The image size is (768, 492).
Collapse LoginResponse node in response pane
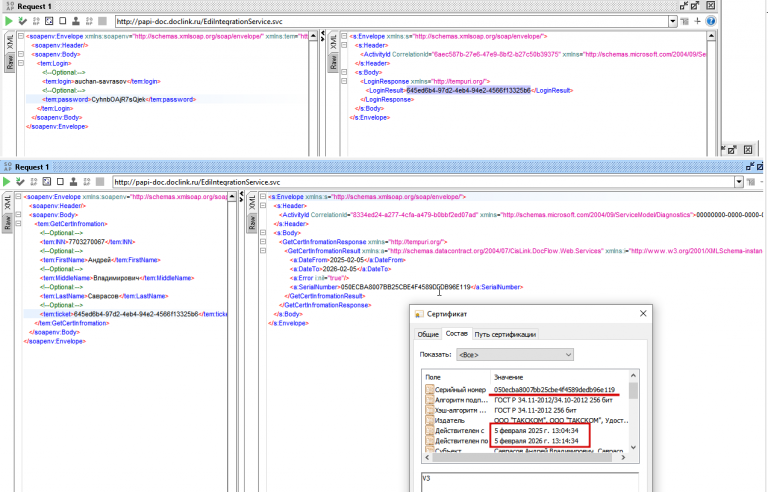[344, 81]
